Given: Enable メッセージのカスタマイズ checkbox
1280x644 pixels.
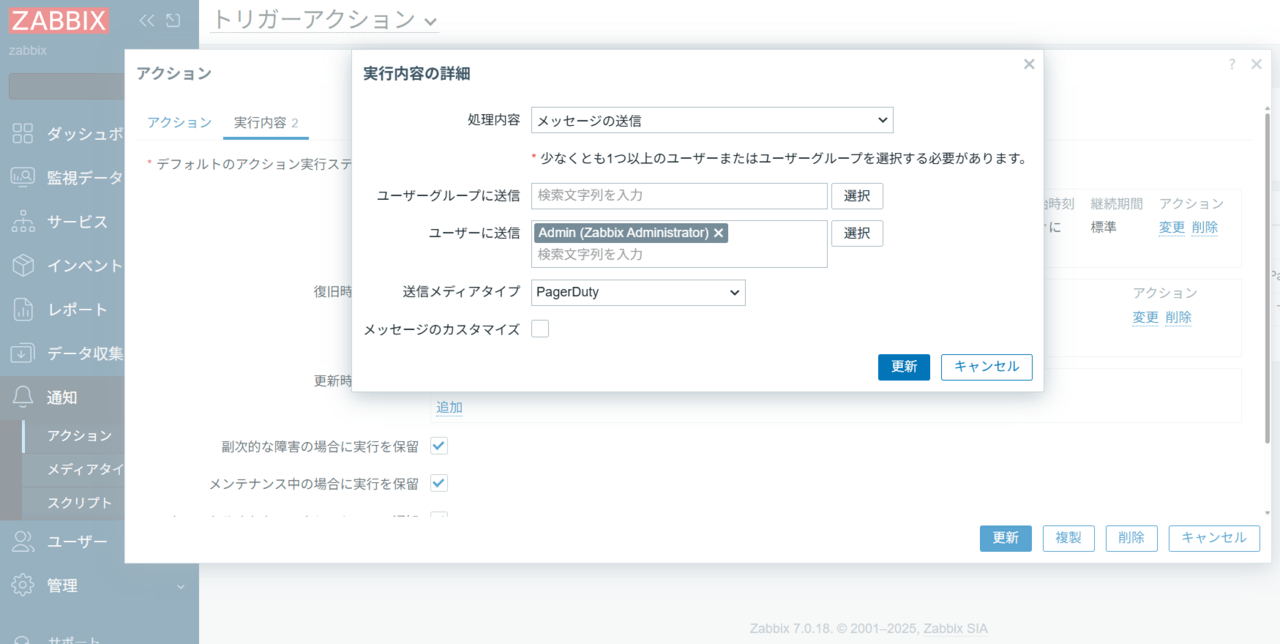Looking at the screenshot, I should click(540, 329).
